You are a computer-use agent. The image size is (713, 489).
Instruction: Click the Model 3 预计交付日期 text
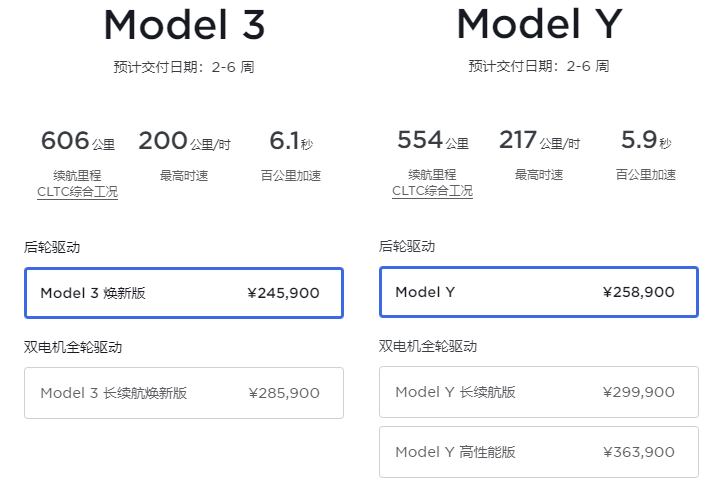(x=184, y=67)
